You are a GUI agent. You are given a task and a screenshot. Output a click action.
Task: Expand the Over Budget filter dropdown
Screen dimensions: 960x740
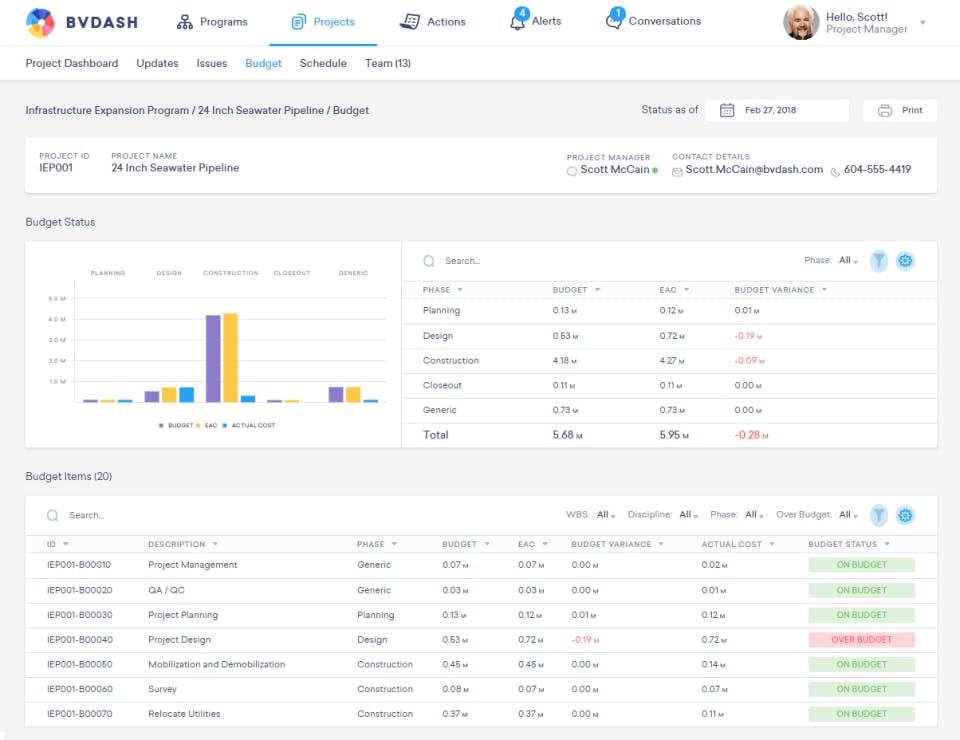(848, 515)
